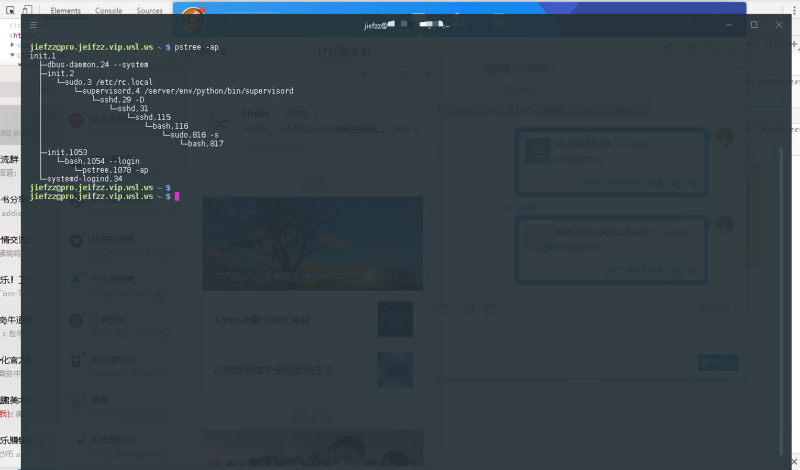Click the 'pstree,1078 -ap' line
The image size is (800, 470).
coord(115,170)
